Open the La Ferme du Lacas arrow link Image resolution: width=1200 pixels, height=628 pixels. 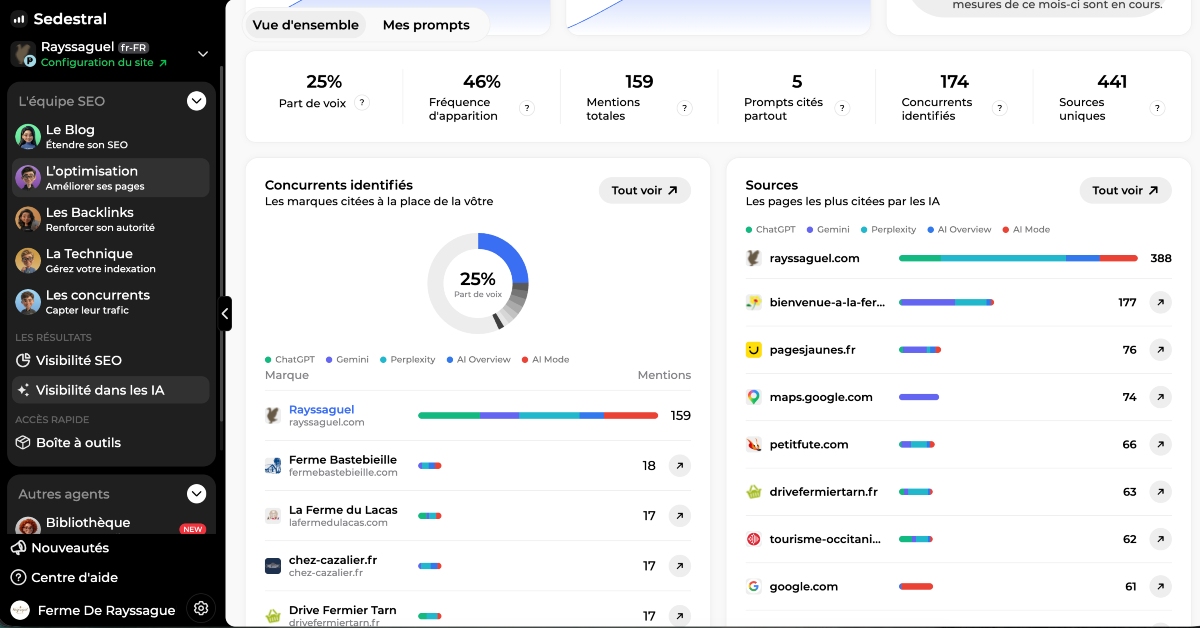tap(679, 516)
